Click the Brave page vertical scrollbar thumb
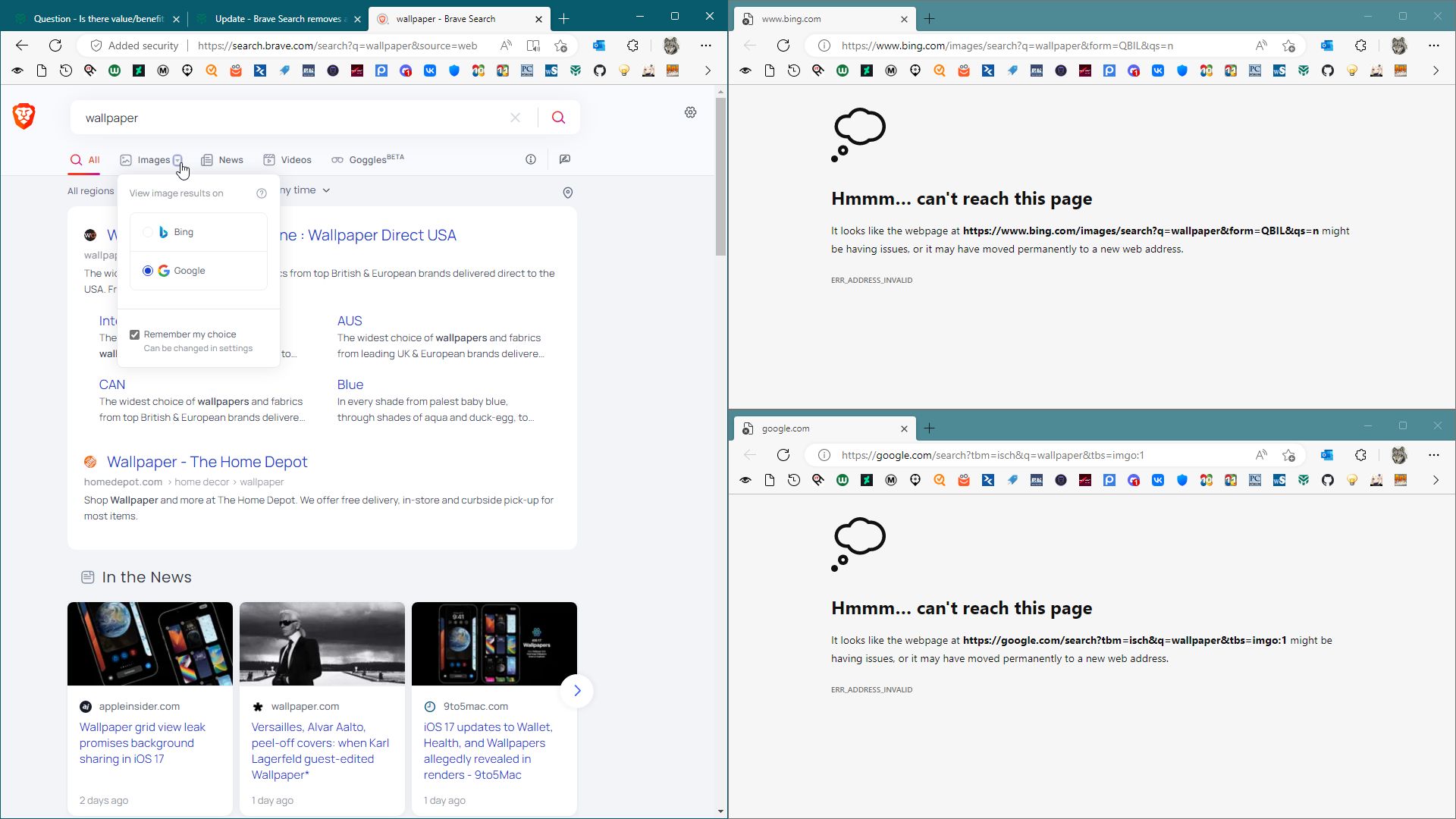Viewport: 1456px width, 819px height. tap(720, 176)
